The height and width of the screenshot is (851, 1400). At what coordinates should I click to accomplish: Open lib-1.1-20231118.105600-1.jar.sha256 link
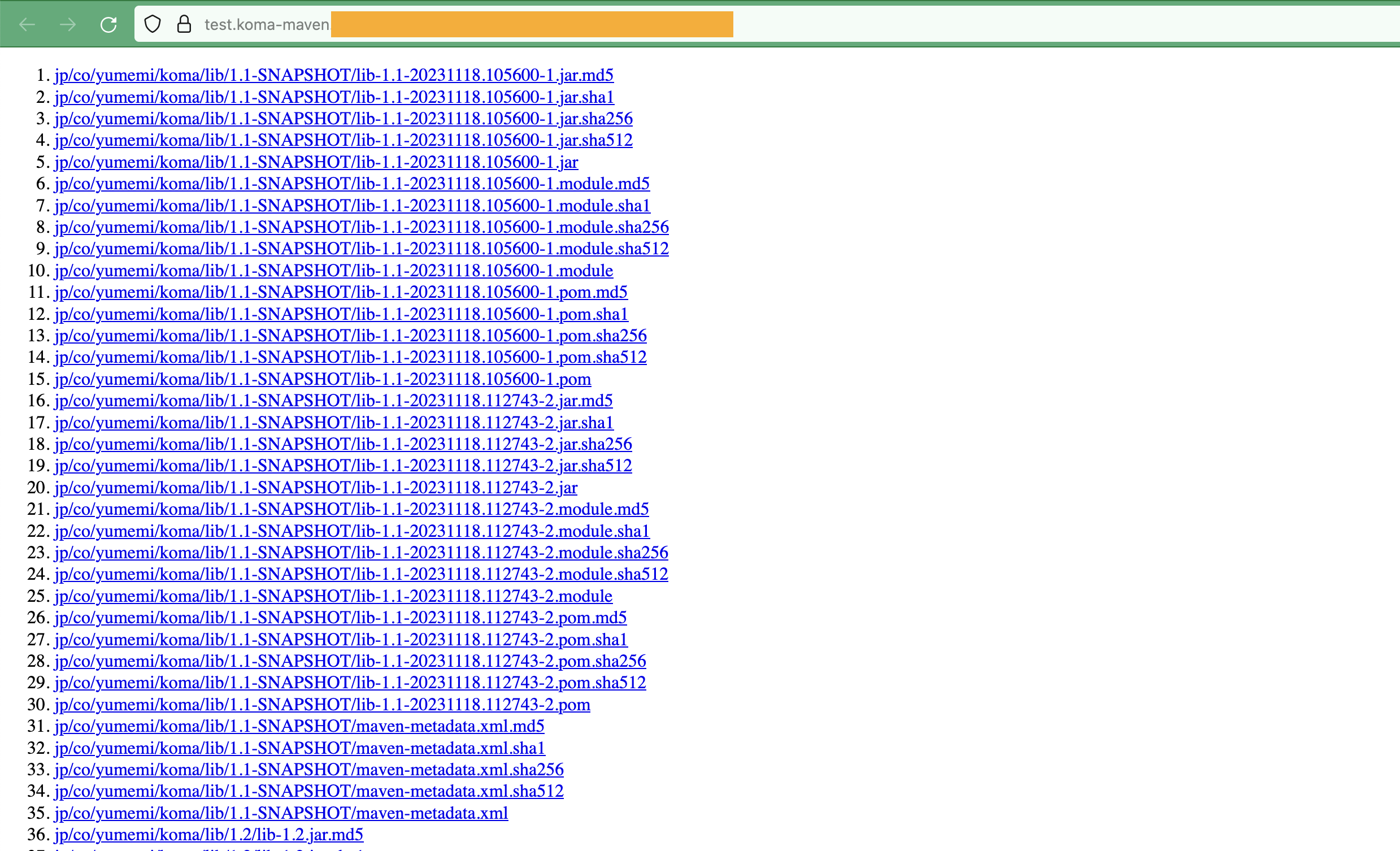(x=343, y=119)
